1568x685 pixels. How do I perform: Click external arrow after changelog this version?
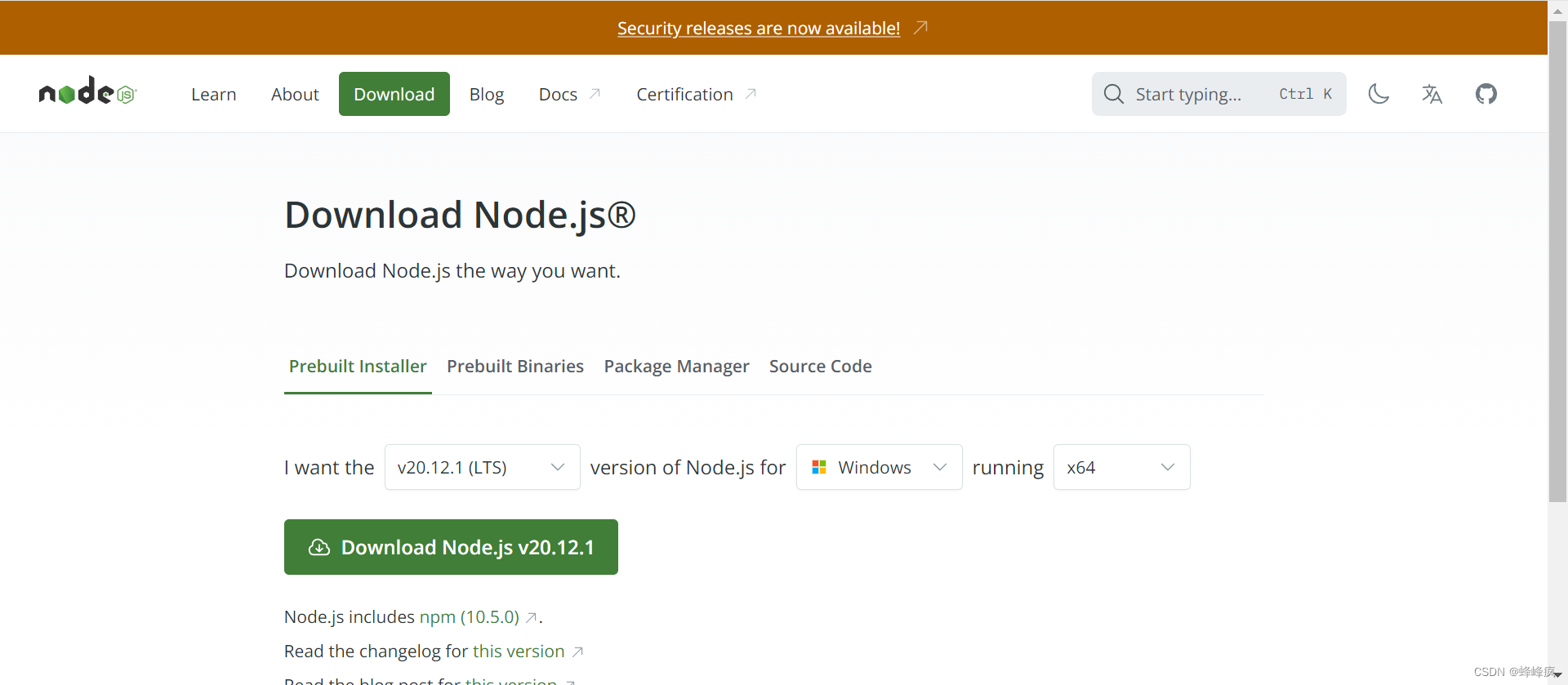(x=577, y=652)
